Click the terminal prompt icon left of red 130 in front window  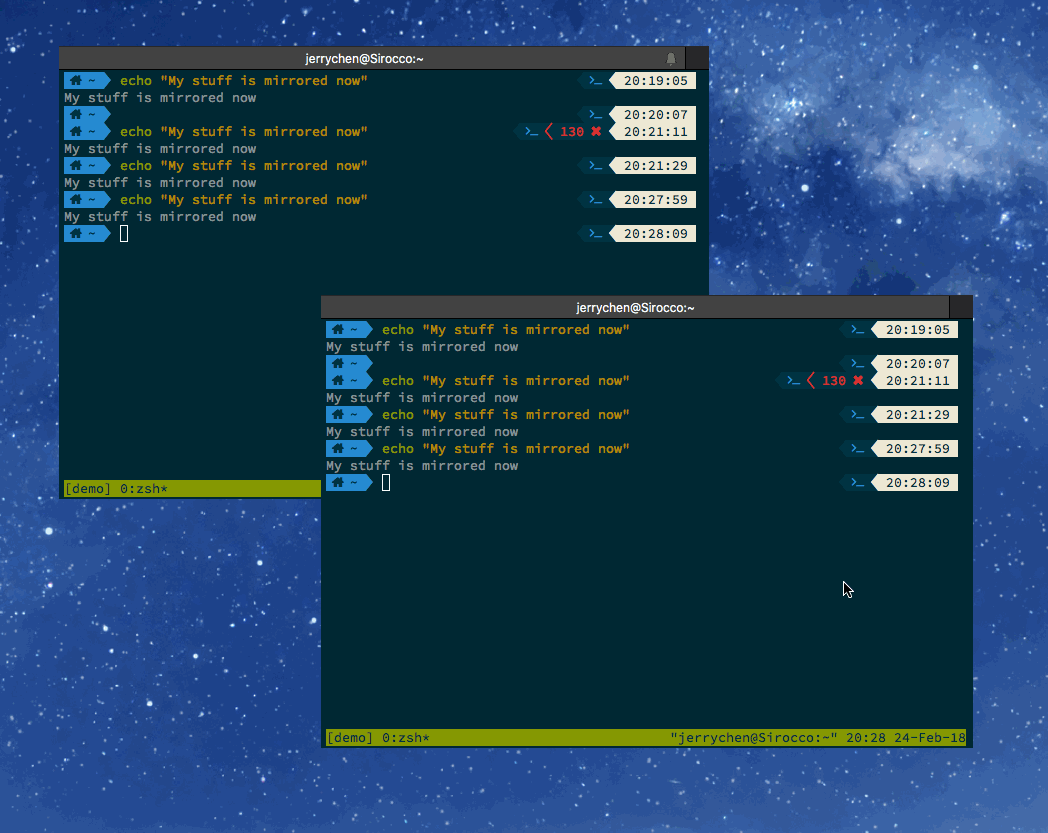pyautogui.click(x=793, y=381)
